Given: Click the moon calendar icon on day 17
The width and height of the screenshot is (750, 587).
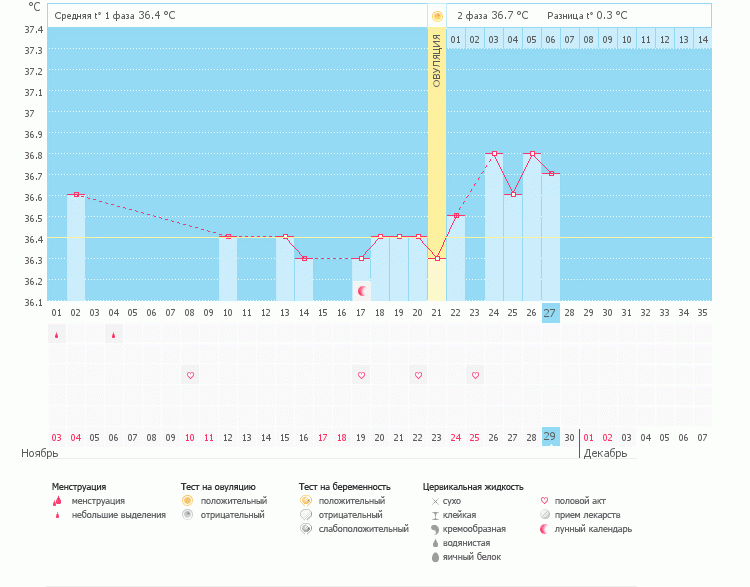Looking at the screenshot, I should (363, 291).
